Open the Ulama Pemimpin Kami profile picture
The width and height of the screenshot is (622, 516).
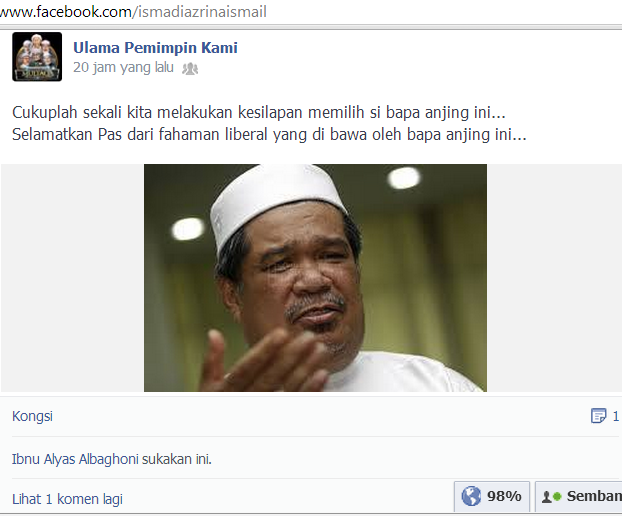[37, 57]
